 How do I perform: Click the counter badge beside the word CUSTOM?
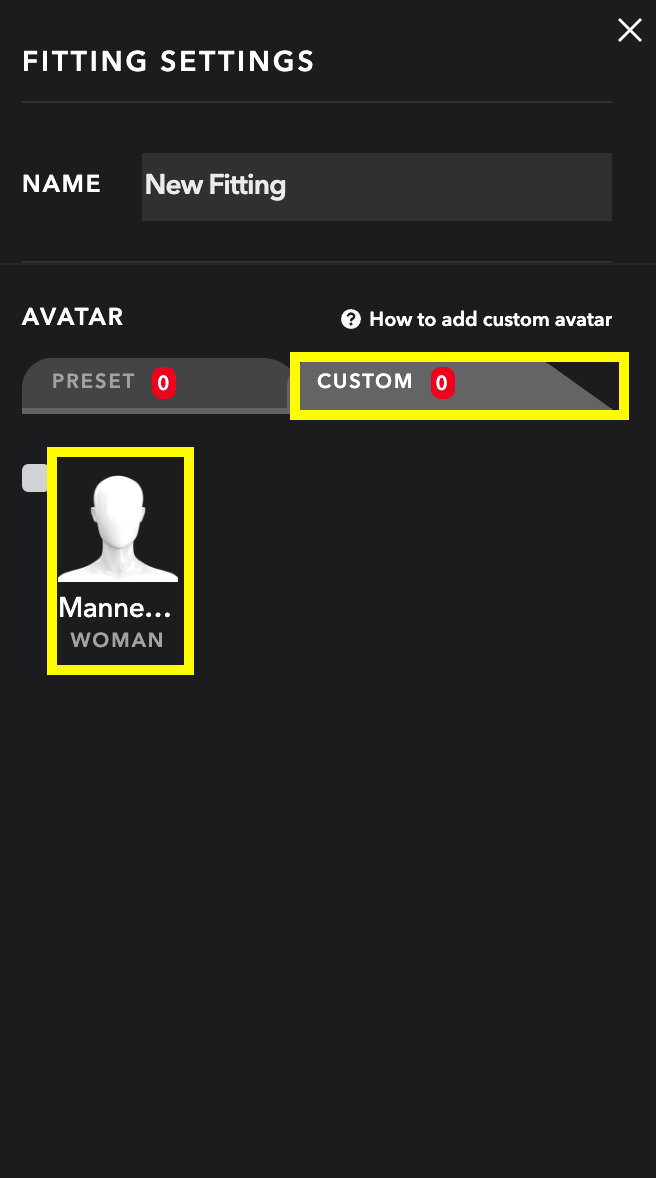(x=443, y=382)
